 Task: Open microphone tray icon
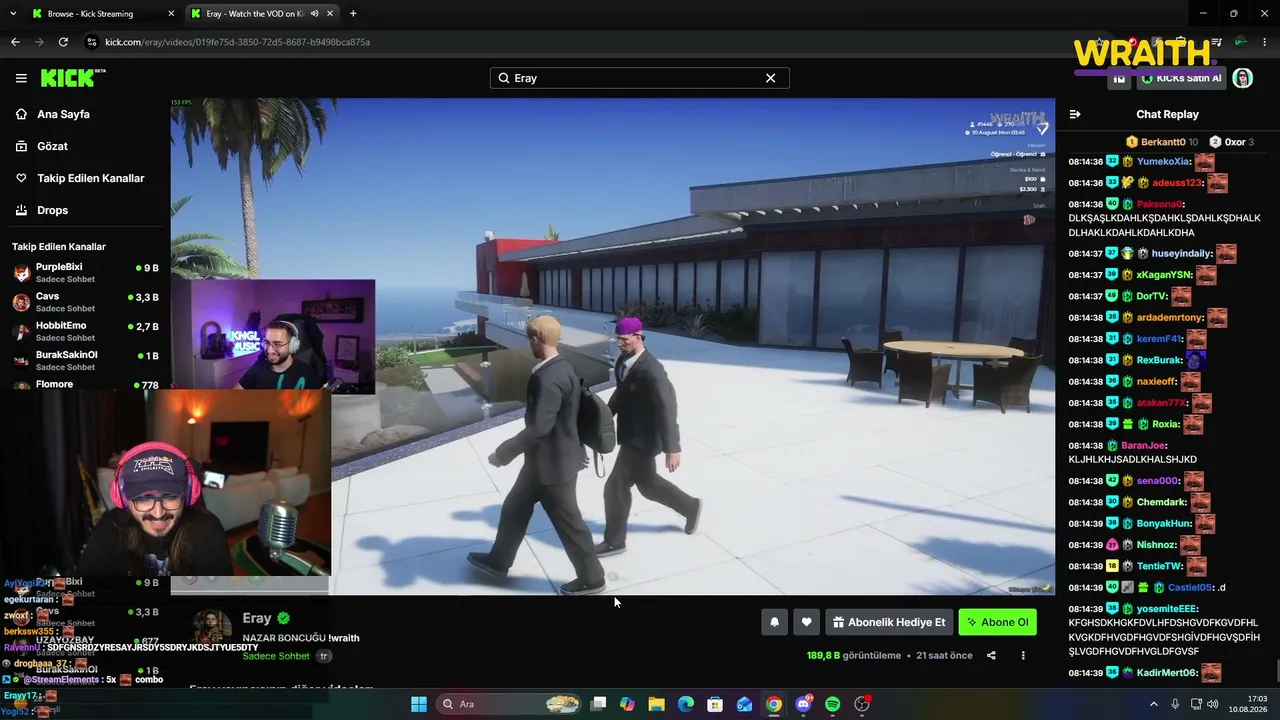(x=1175, y=704)
